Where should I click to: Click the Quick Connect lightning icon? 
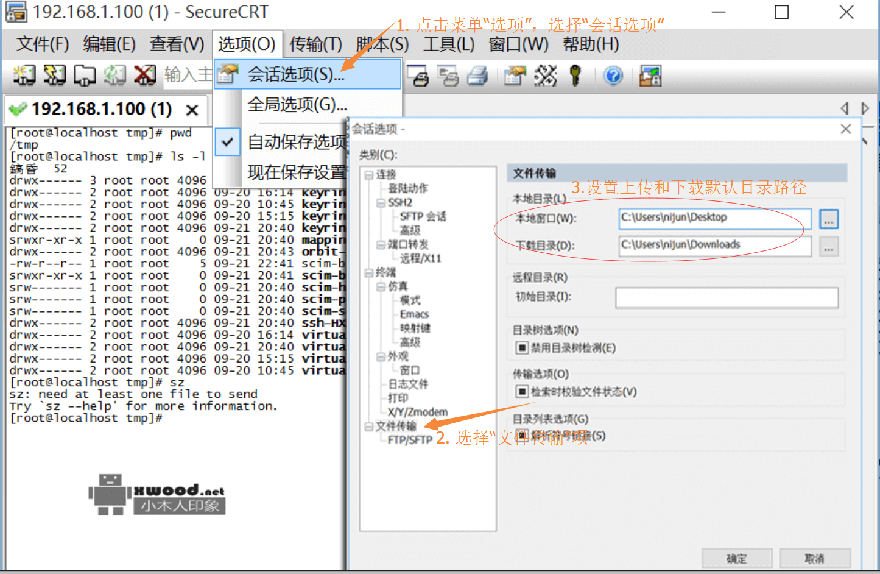coord(54,75)
